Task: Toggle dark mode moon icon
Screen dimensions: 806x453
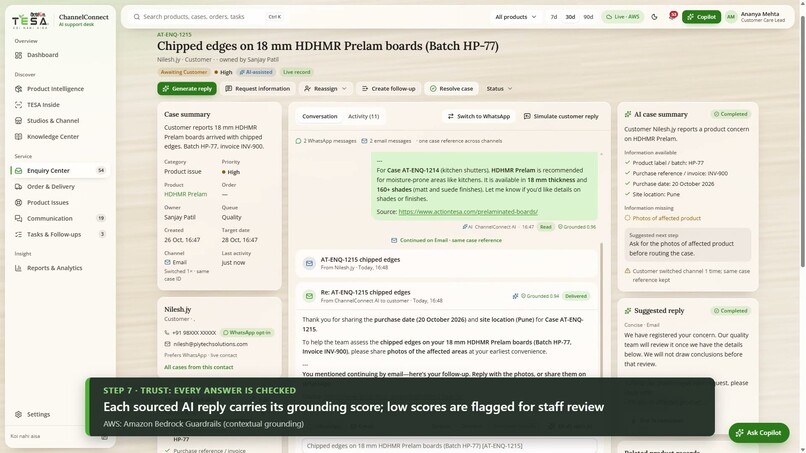Action: pyautogui.click(x=654, y=17)
